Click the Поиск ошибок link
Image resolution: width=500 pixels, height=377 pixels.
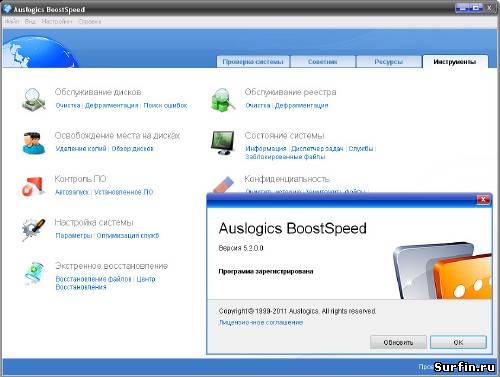(165, 105)
